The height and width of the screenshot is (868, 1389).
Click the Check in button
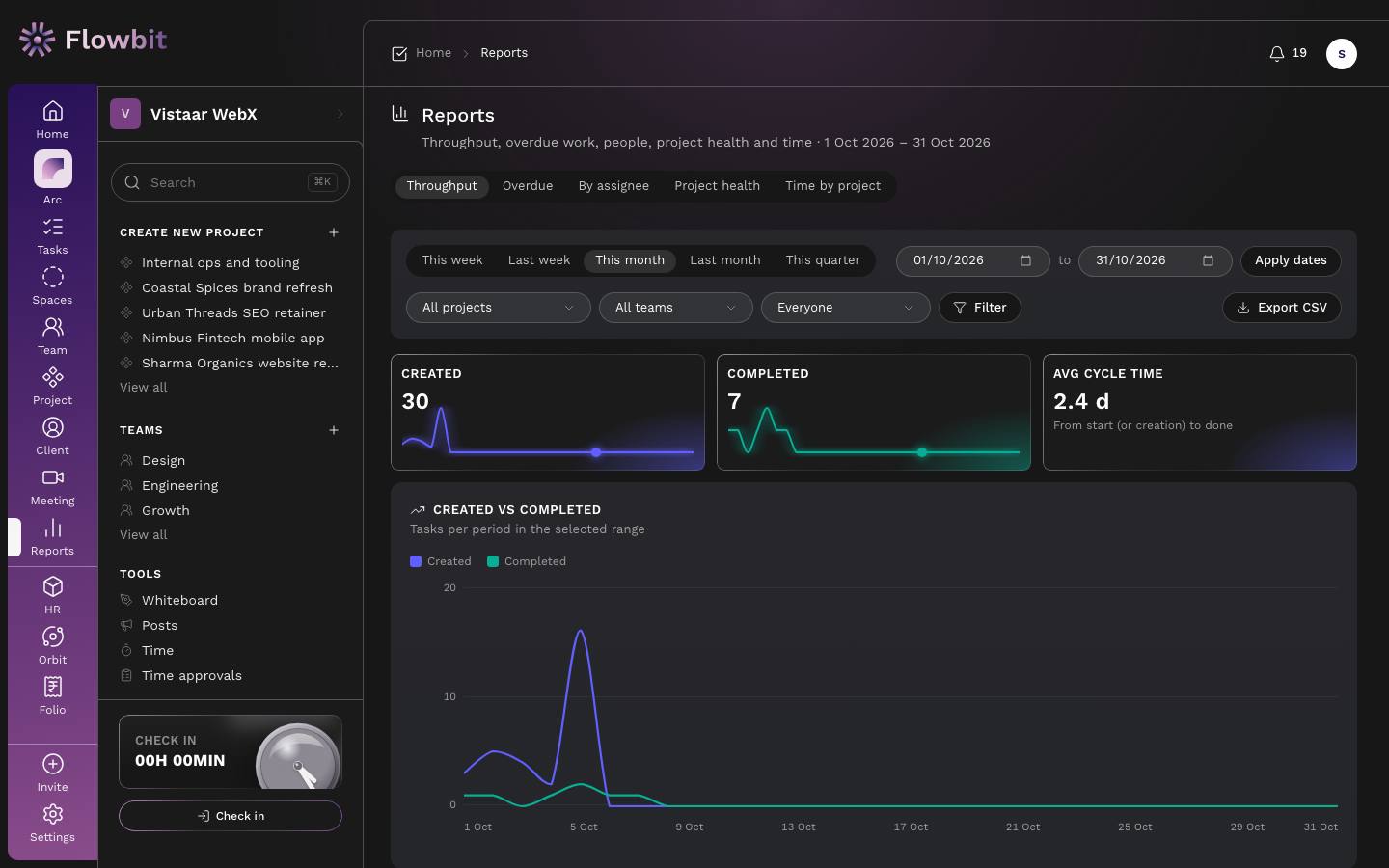(231, 816)
